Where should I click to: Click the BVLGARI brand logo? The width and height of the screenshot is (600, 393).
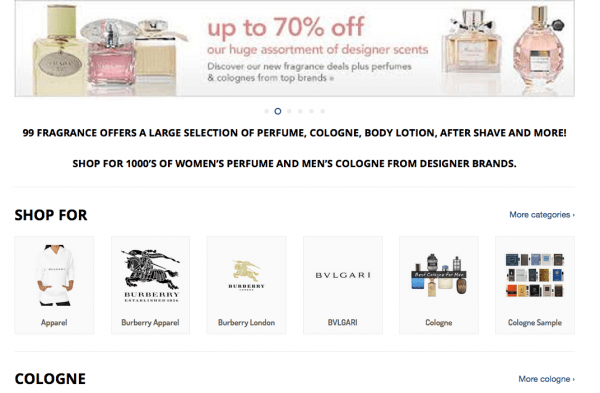(343, 275)
